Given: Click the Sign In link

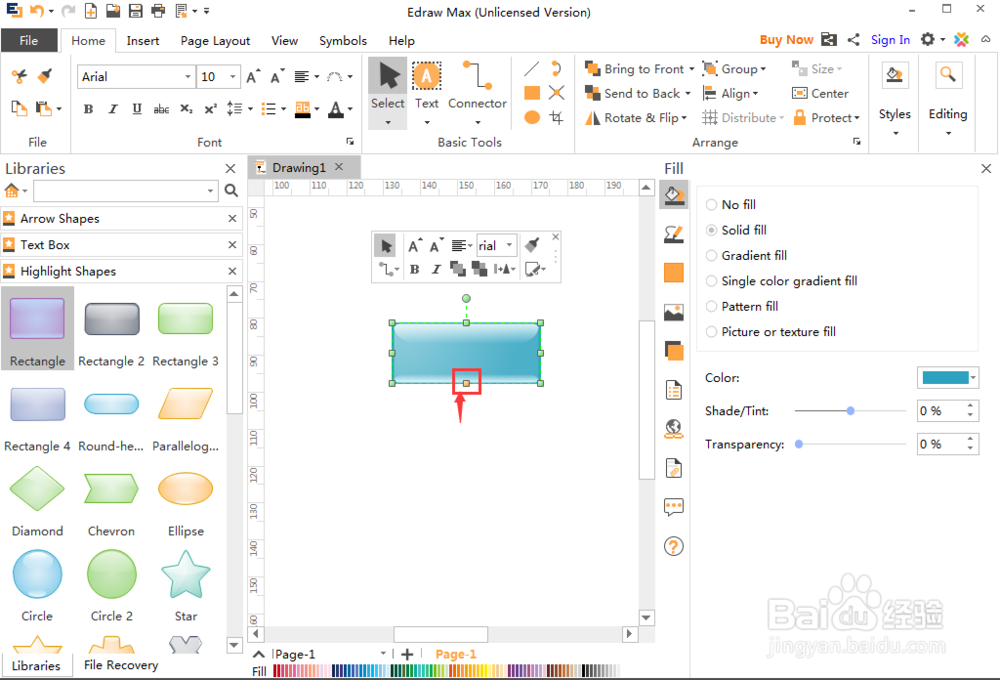Looking at the screenshot, I should click(x=890, y=40).
